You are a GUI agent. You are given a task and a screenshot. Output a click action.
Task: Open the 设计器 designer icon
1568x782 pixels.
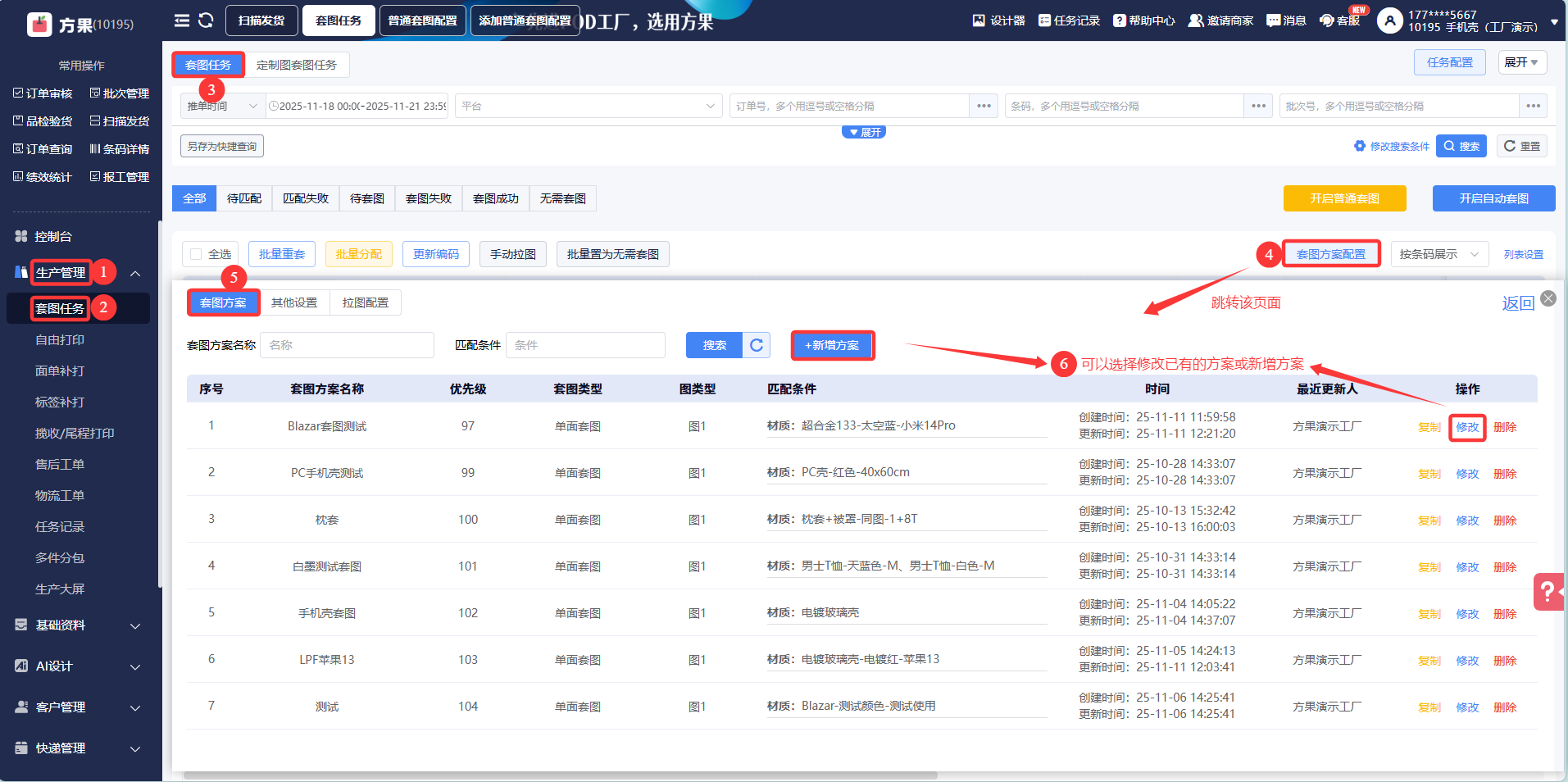click(979, 20)
